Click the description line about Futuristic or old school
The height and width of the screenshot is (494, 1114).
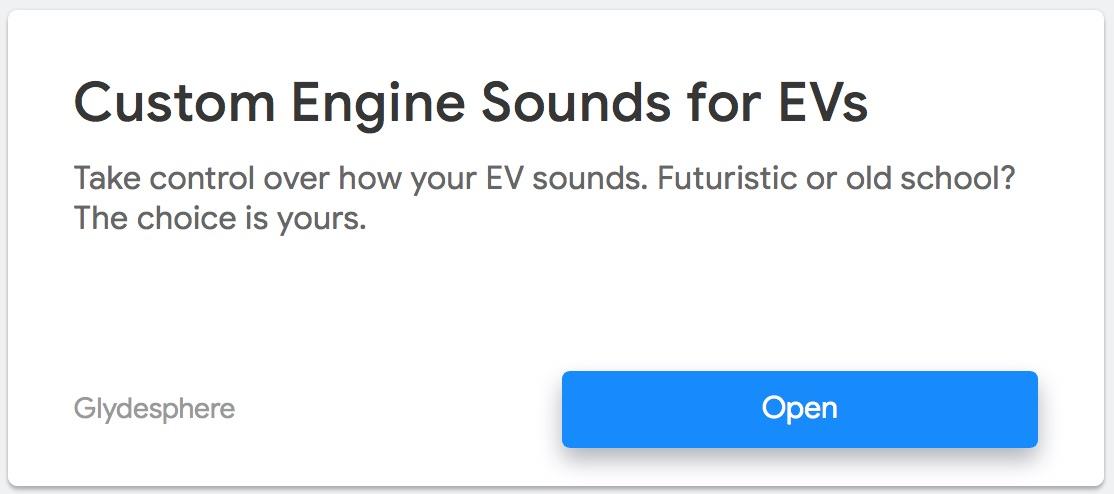pos(543,179)
